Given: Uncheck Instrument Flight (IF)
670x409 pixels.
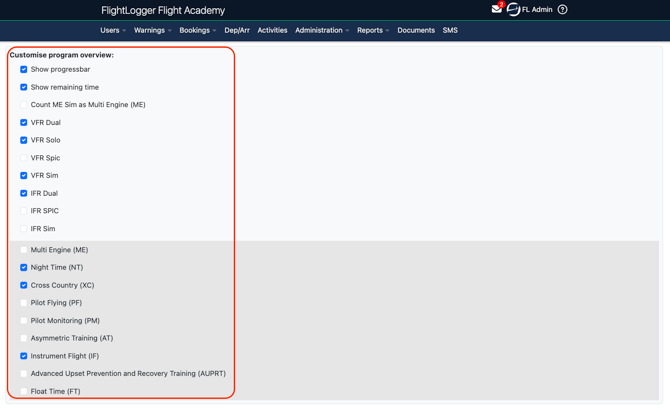Looking at the screenshot, I should (x=24, y=356).
